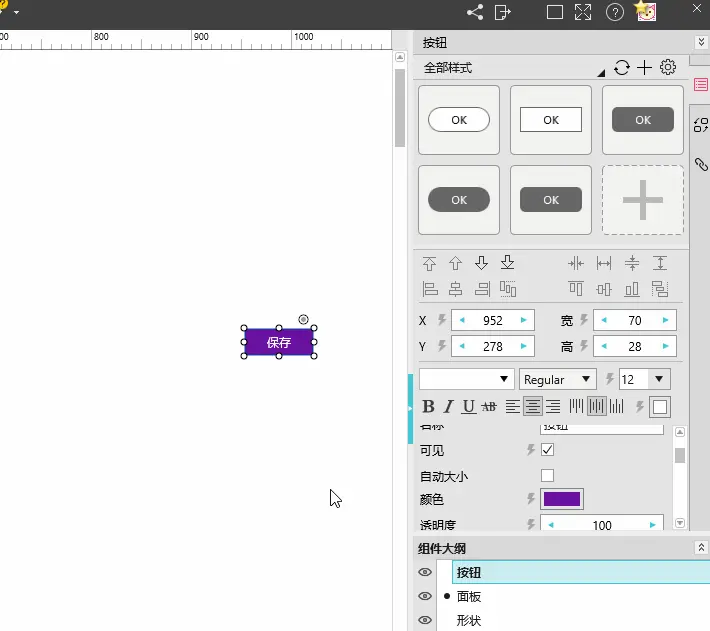Open the user avatar profile
Screen dimensions: 710x631
[646, 11]
